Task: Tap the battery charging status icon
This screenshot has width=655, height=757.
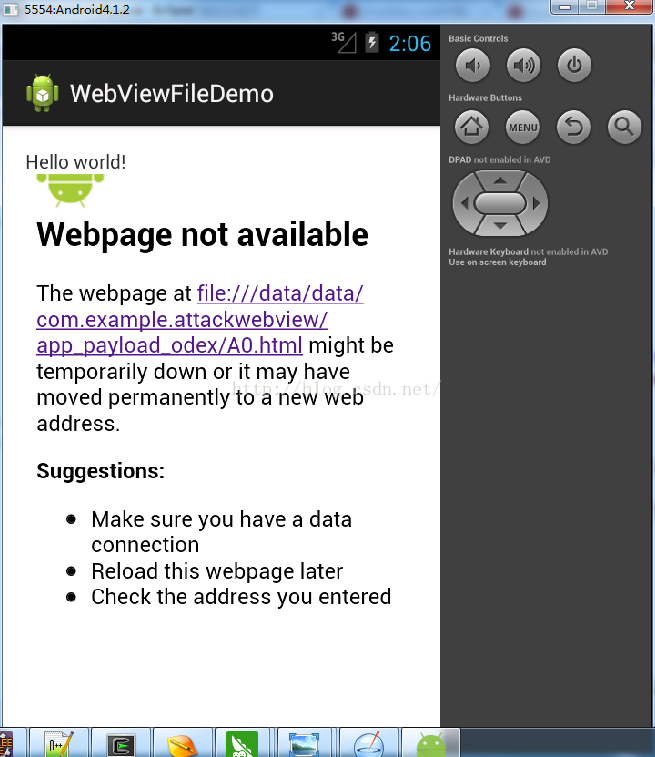Action: coord(372,42)
